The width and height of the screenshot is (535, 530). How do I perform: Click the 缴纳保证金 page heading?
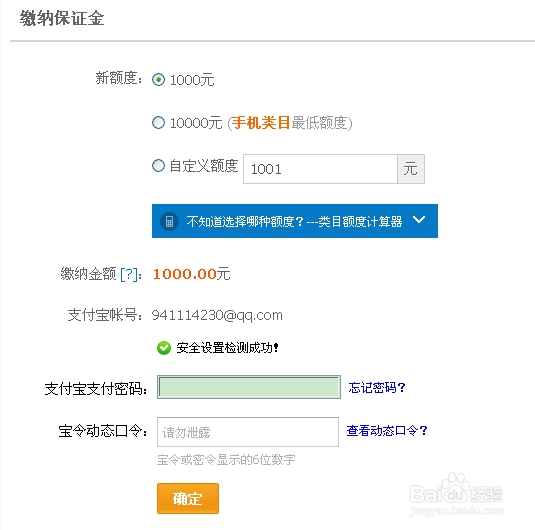[x=62, y=18]
